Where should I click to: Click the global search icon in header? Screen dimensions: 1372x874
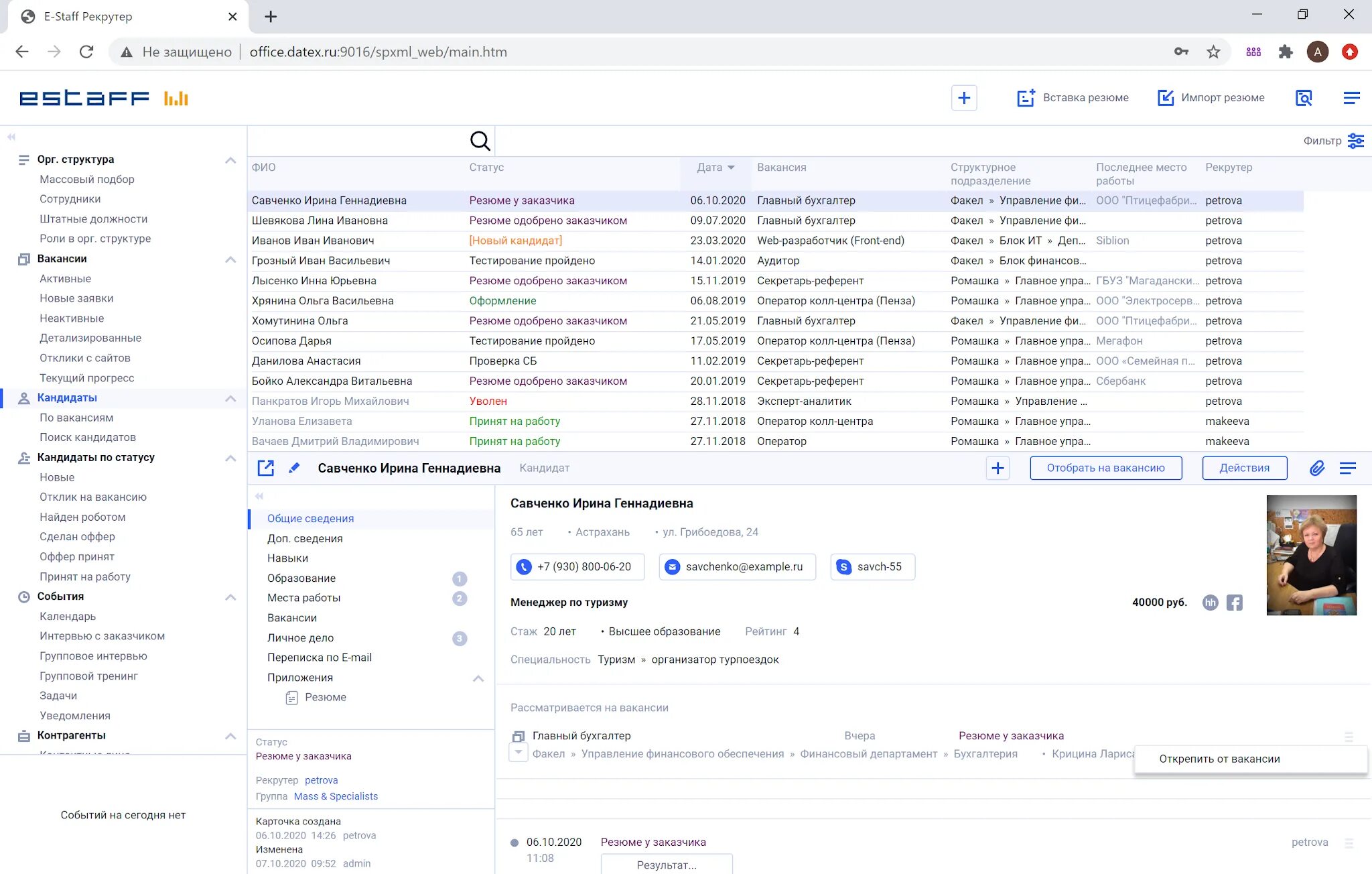pos(1304,98)
